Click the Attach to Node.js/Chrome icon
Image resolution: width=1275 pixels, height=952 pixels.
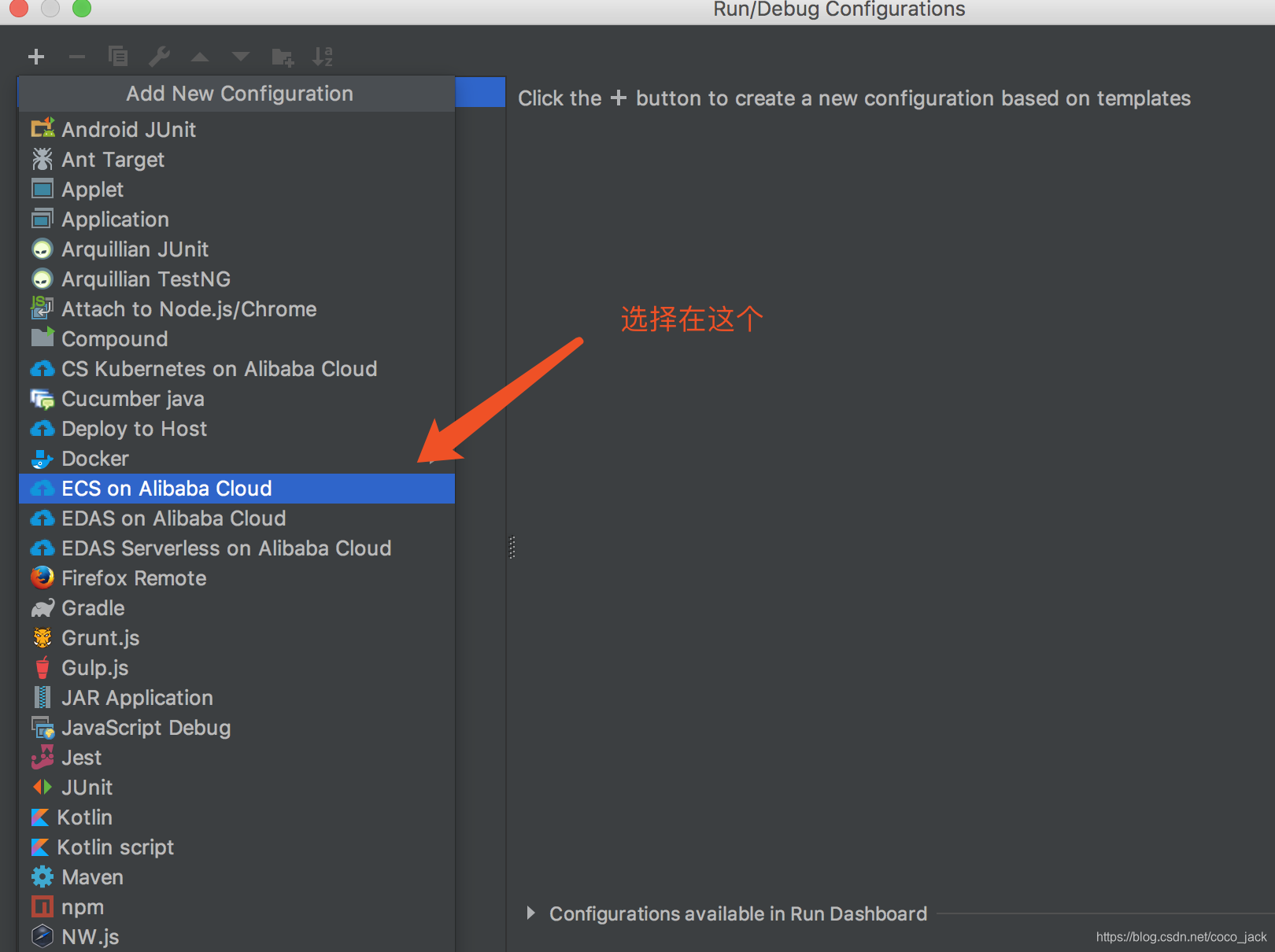[x=42, y=308]
